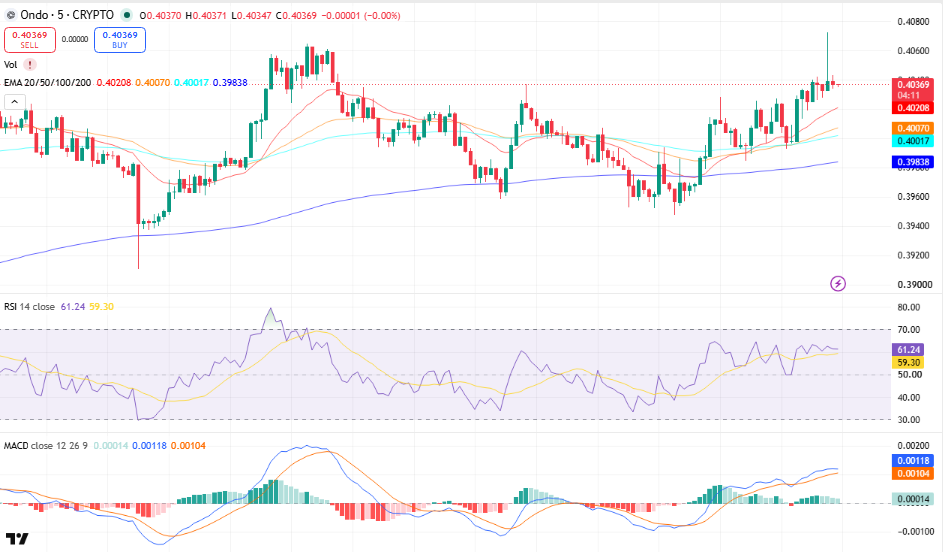The image size is (943, 552).
Task: Click the orange EMA 50 tag 0.40070
Action: point(913,128)
